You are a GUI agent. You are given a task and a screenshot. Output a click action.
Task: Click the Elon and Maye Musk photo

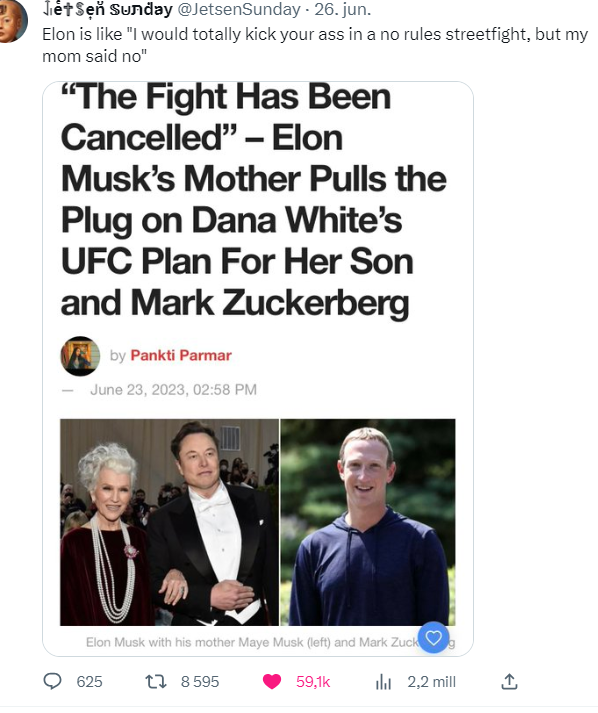[169, 522]
